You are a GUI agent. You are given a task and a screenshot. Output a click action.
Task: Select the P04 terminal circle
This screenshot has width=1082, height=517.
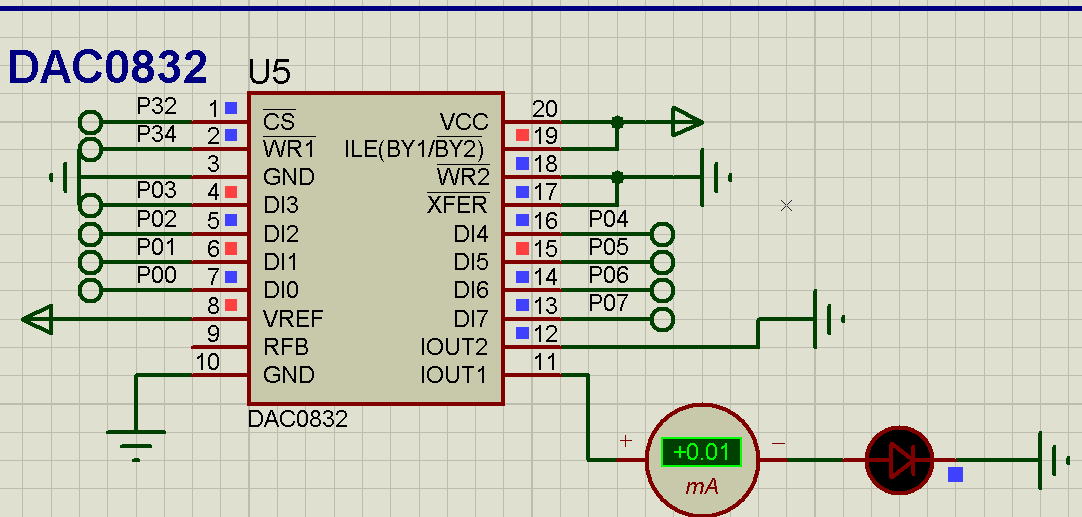662,234
